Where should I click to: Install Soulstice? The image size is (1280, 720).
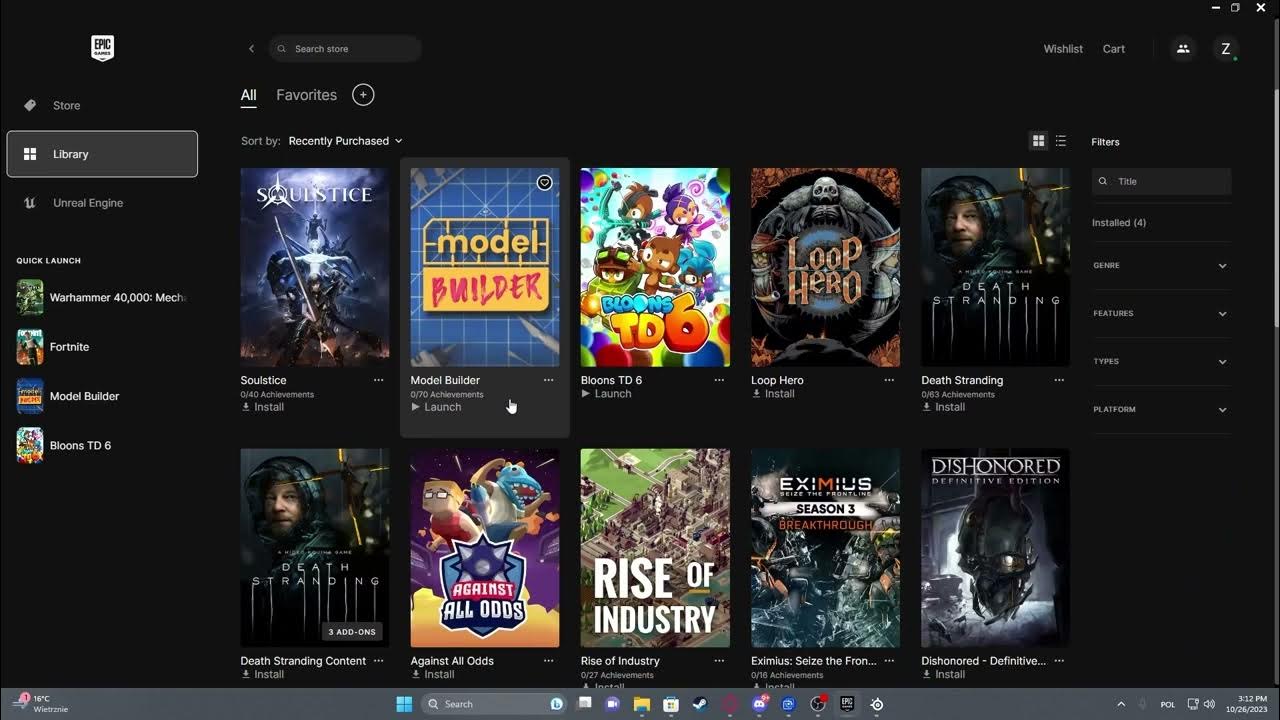pos(262,407)
